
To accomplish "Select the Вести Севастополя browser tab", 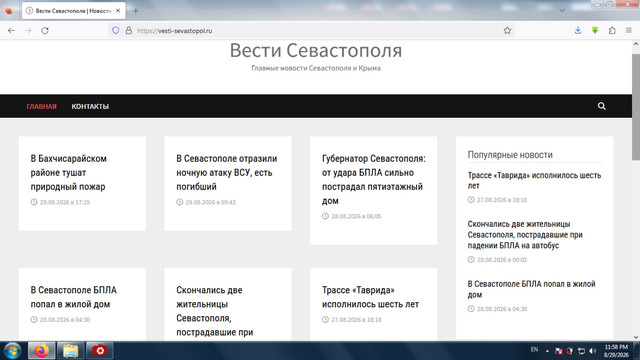I will (73, 11).
